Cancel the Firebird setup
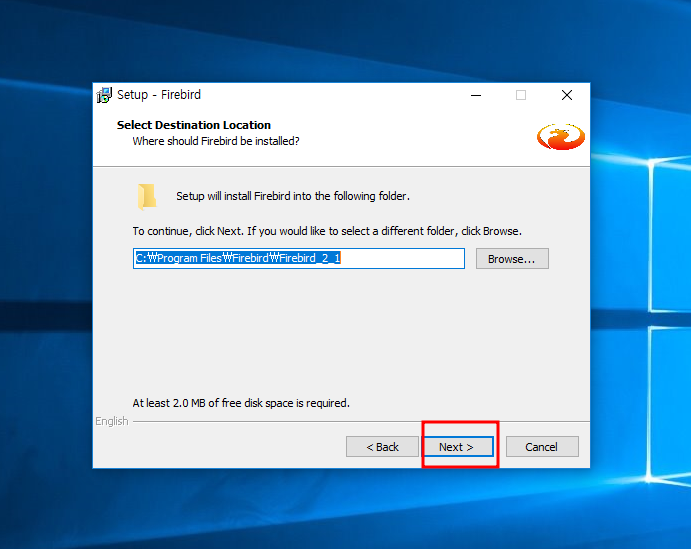This screenshot has height=549, width=691. [542, 447]
